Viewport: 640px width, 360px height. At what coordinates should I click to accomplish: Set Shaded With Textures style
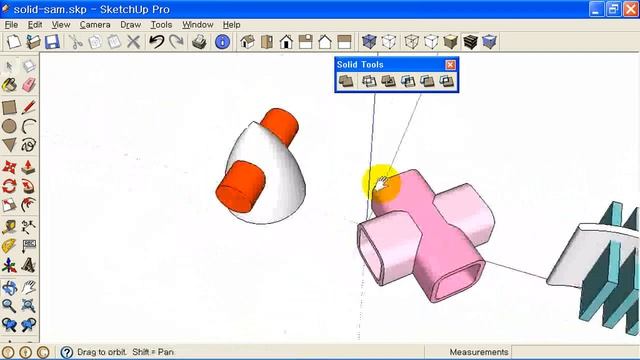click(x=470, y=42)
